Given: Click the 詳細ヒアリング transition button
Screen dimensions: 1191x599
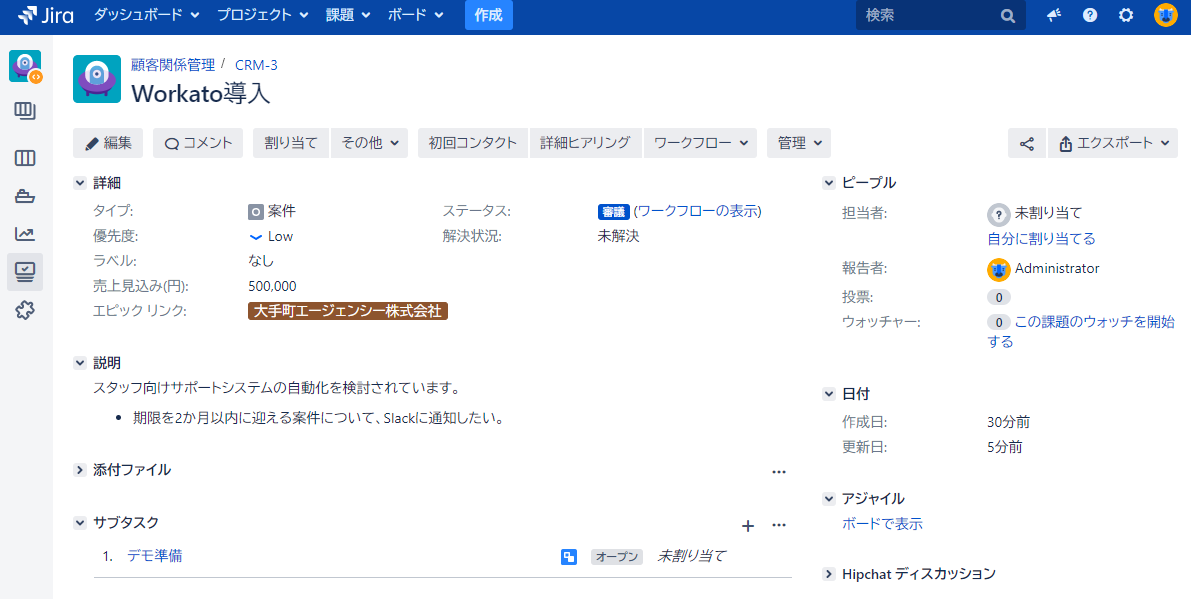Looking at the screenshot, I should [x=586, y=143].
